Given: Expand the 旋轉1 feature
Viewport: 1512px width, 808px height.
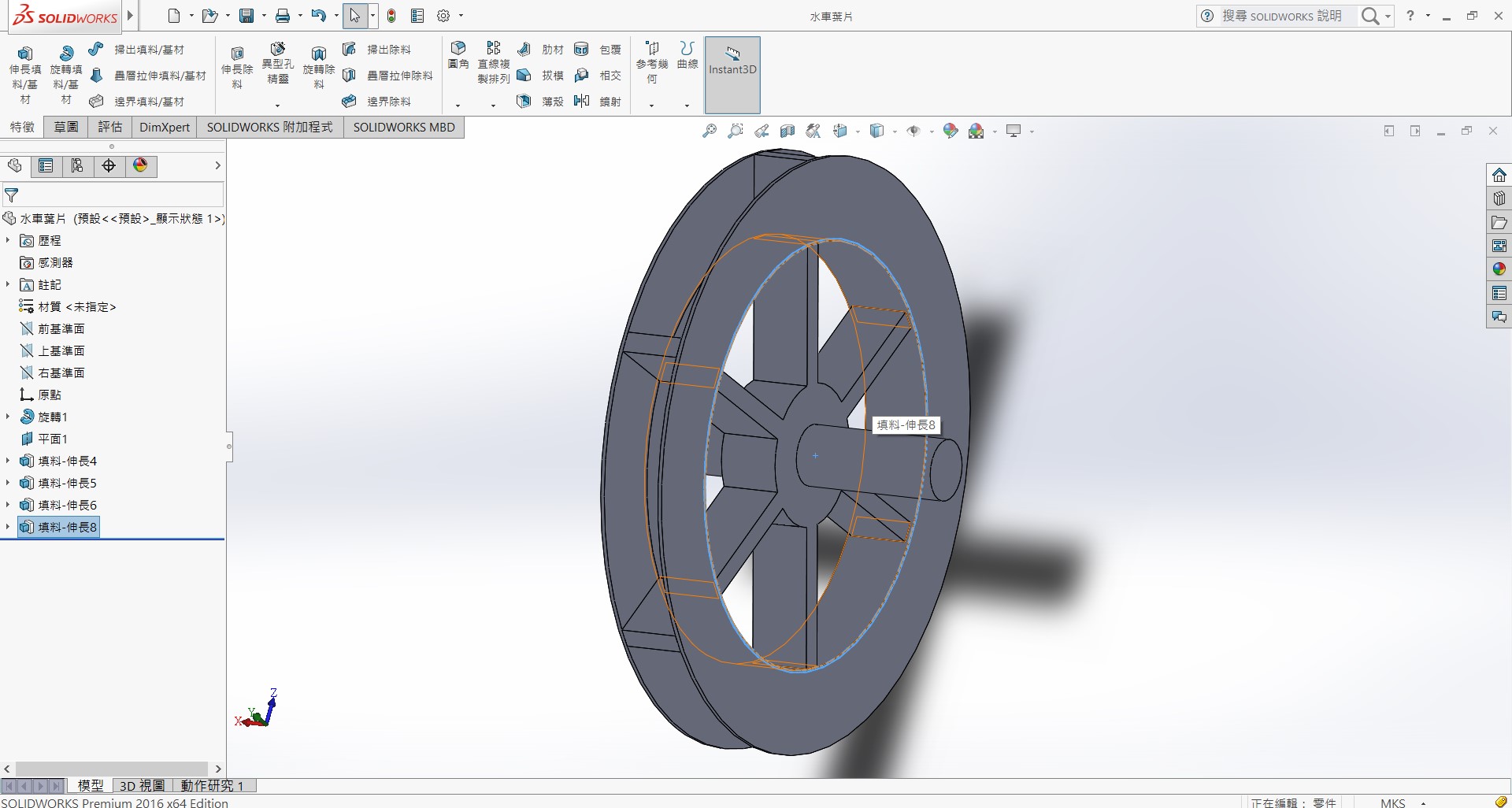Looking at the screenshot, I should [8, 417].
